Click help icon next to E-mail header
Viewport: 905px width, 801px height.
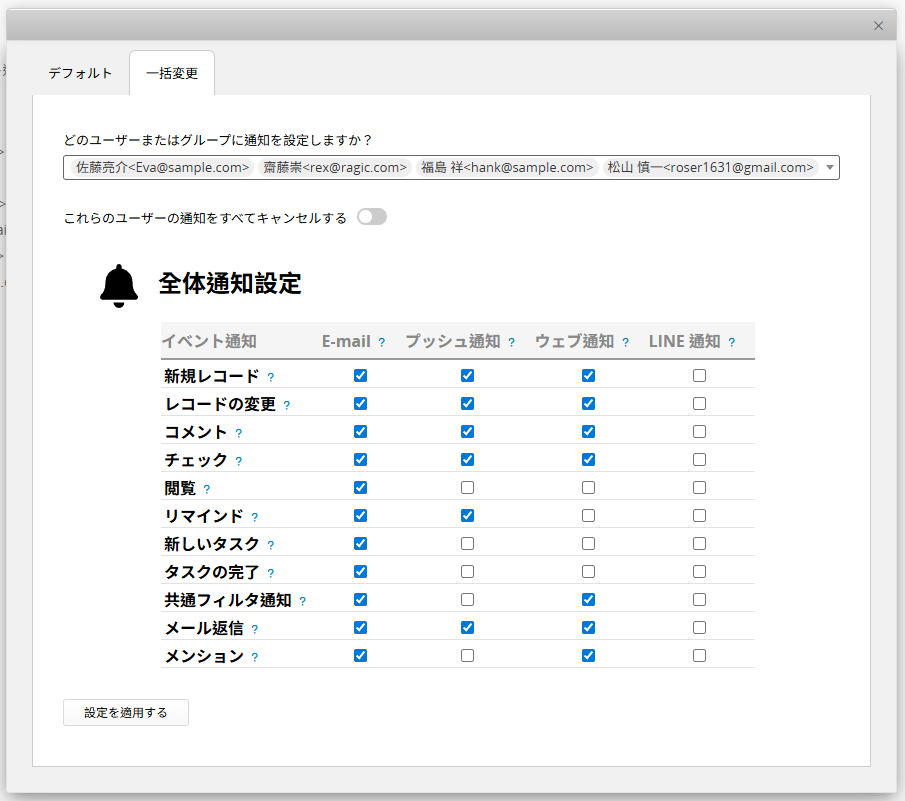tap(382, 342)
